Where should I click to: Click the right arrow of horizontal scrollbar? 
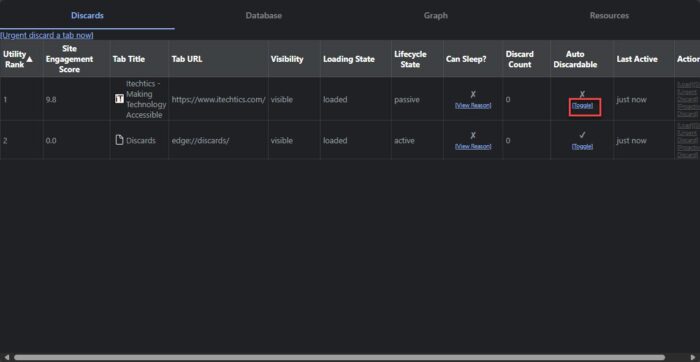[x=692, y=358]
